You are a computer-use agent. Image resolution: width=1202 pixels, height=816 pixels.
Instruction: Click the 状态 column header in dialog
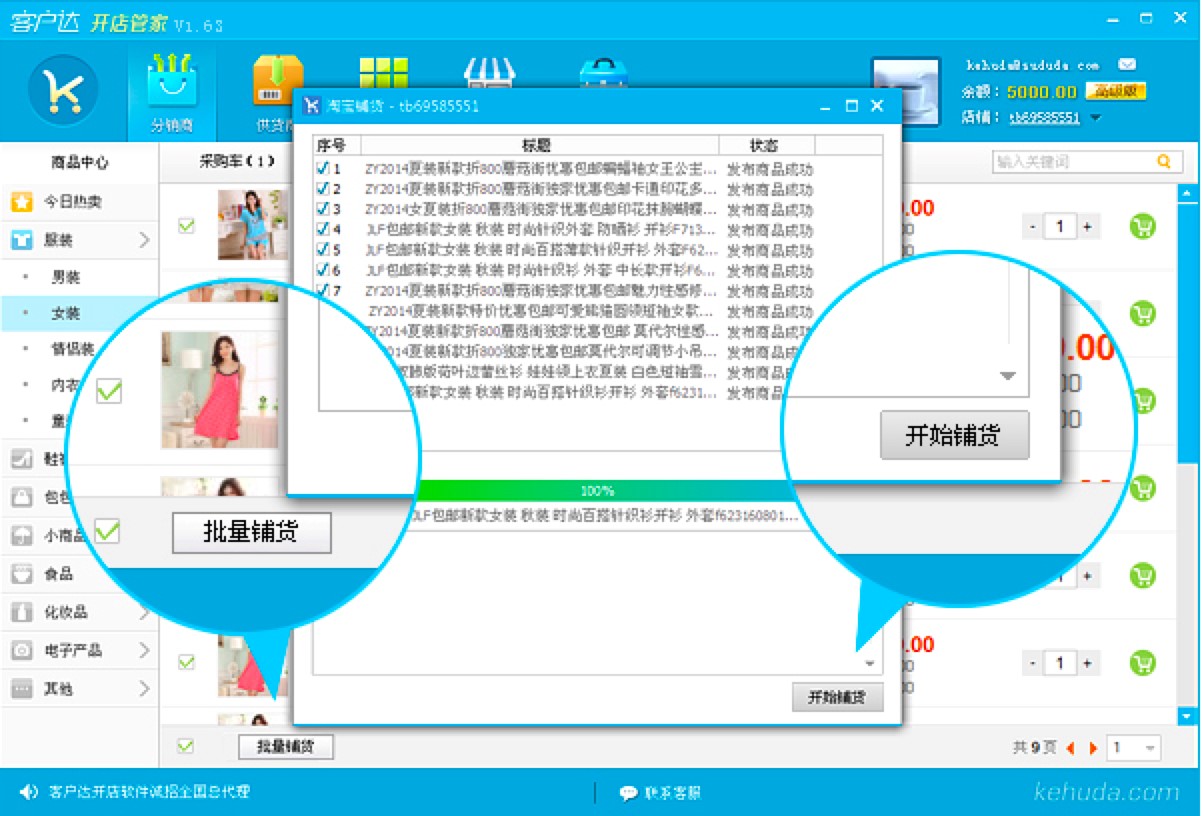[767, 145]
